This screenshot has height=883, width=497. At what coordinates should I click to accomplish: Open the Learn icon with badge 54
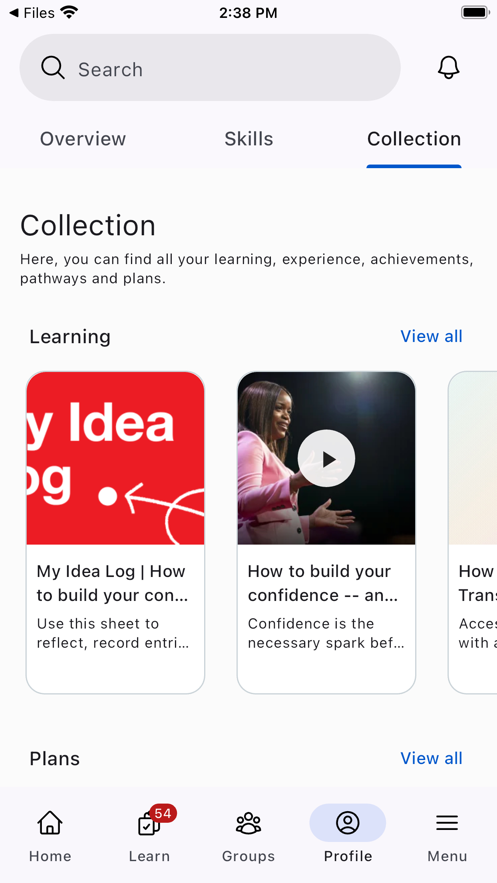[x=149, y=825]
